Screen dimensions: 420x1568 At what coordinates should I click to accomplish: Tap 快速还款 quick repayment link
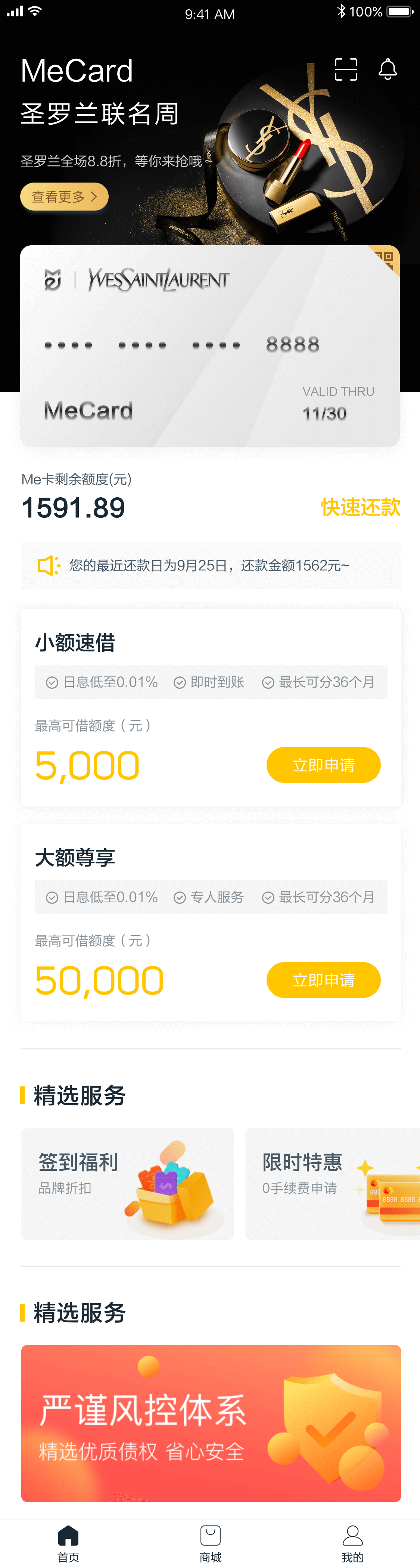pos(360,507)
